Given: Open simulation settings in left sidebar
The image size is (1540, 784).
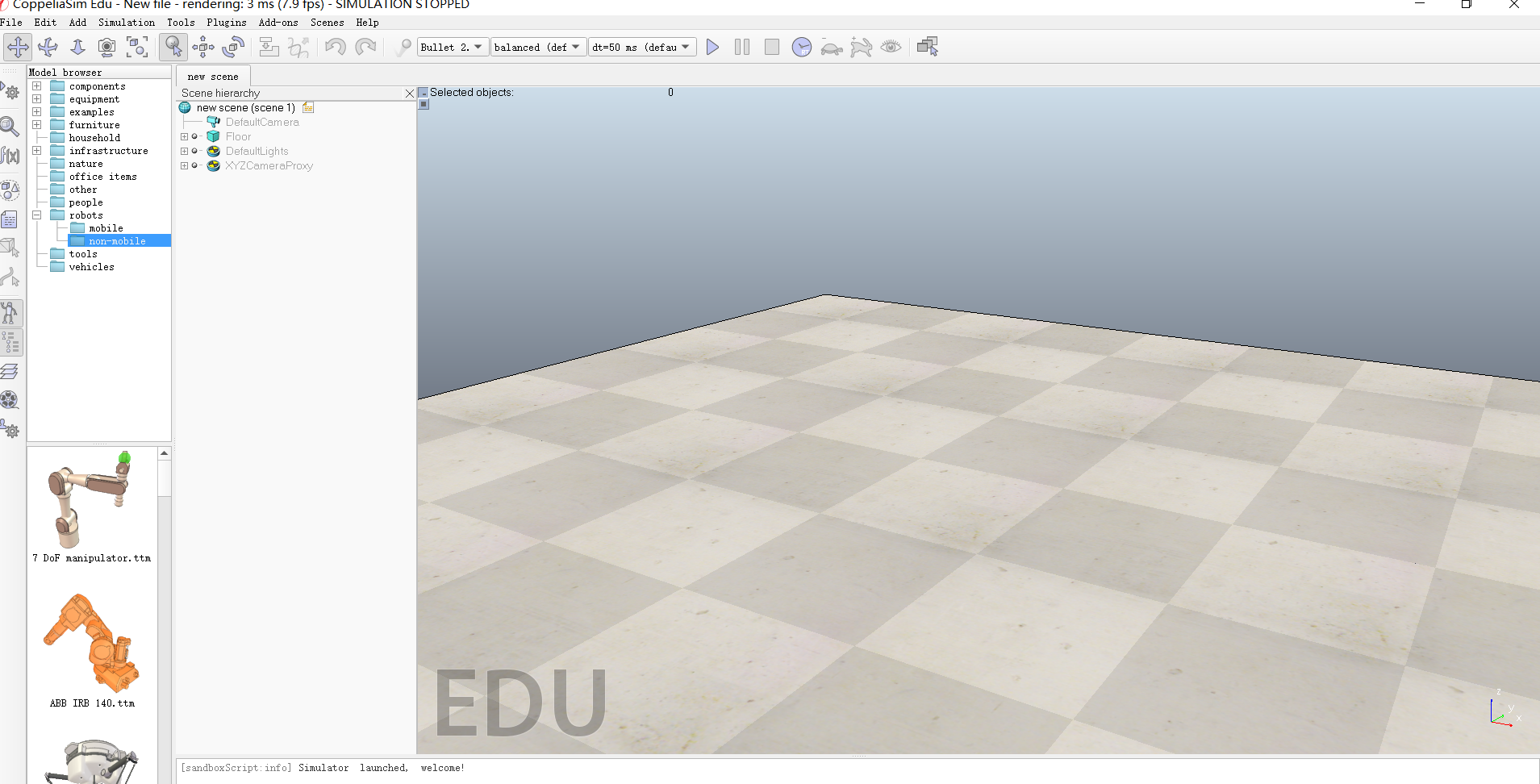Looking at the screenshot, I should [10, 91].
